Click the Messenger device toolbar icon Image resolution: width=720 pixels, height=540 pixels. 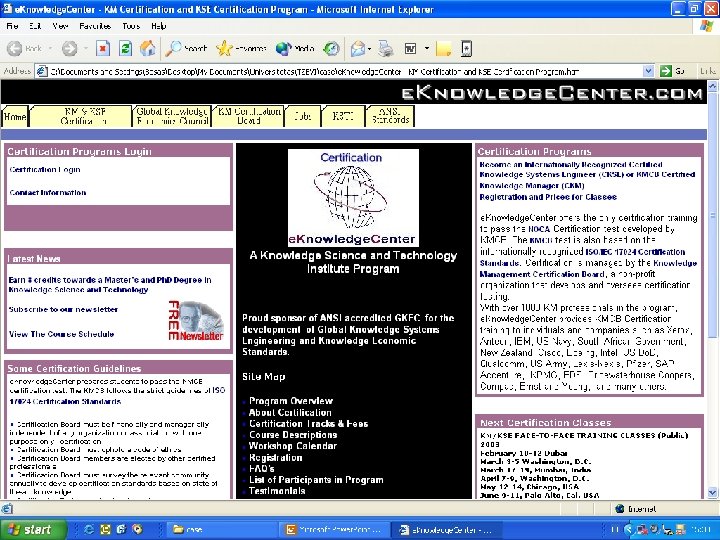click(x=466, y=48)
